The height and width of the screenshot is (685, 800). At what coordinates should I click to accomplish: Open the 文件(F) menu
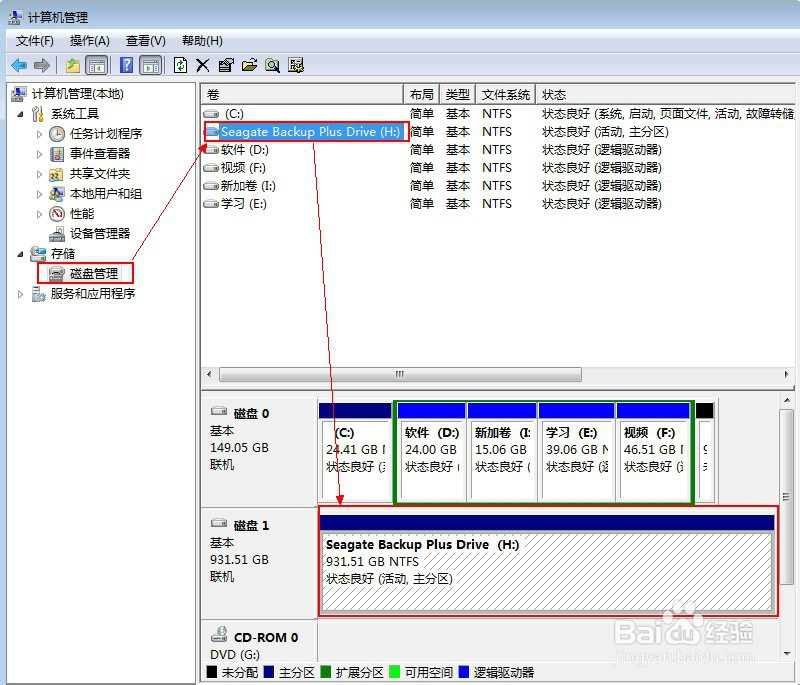click(34, 41)
